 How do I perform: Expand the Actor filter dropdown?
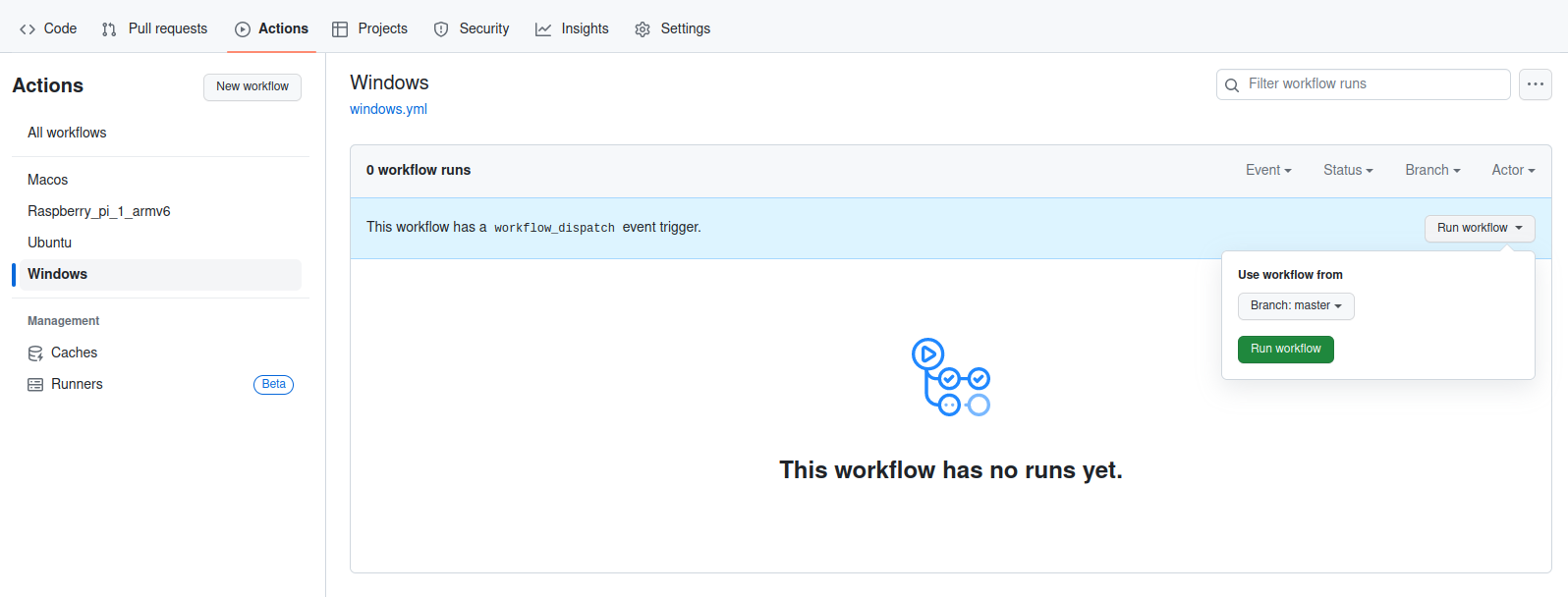tap(1513, 170)
